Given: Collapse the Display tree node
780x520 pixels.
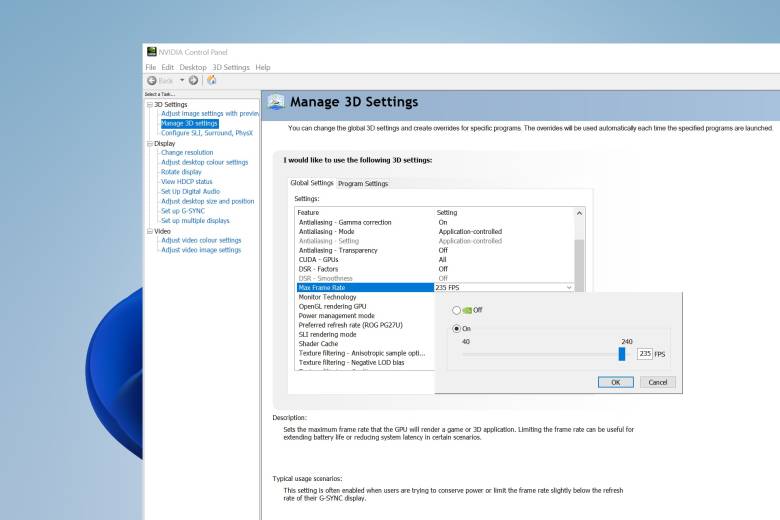Looking at the screenshot, I should tap(150, 143).
